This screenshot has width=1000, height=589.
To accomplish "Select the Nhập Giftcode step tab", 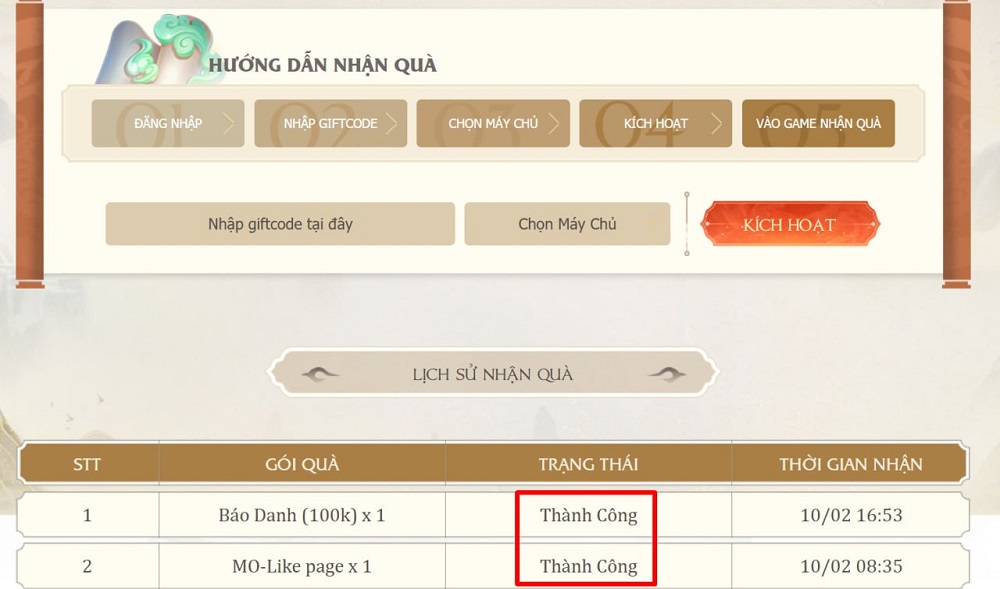I will coord(330,123).
